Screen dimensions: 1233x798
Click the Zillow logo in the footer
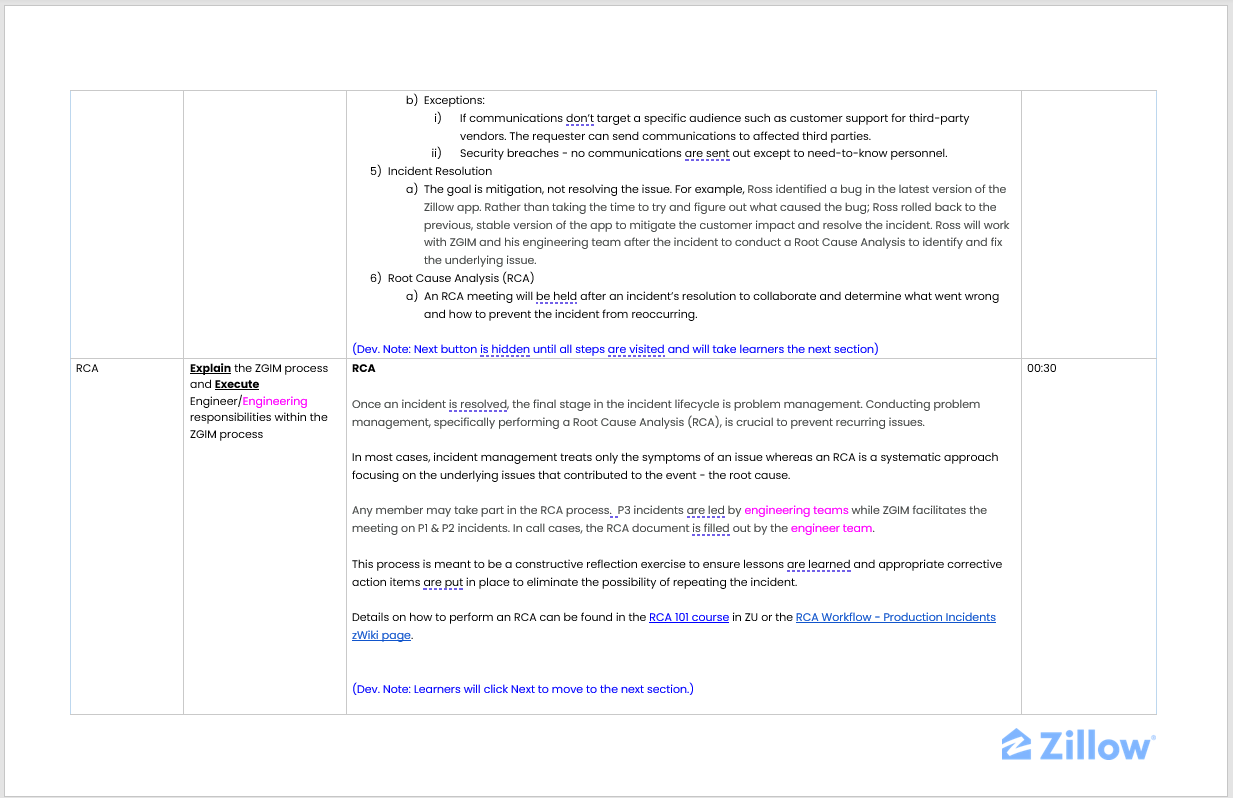pos(1077,745)
